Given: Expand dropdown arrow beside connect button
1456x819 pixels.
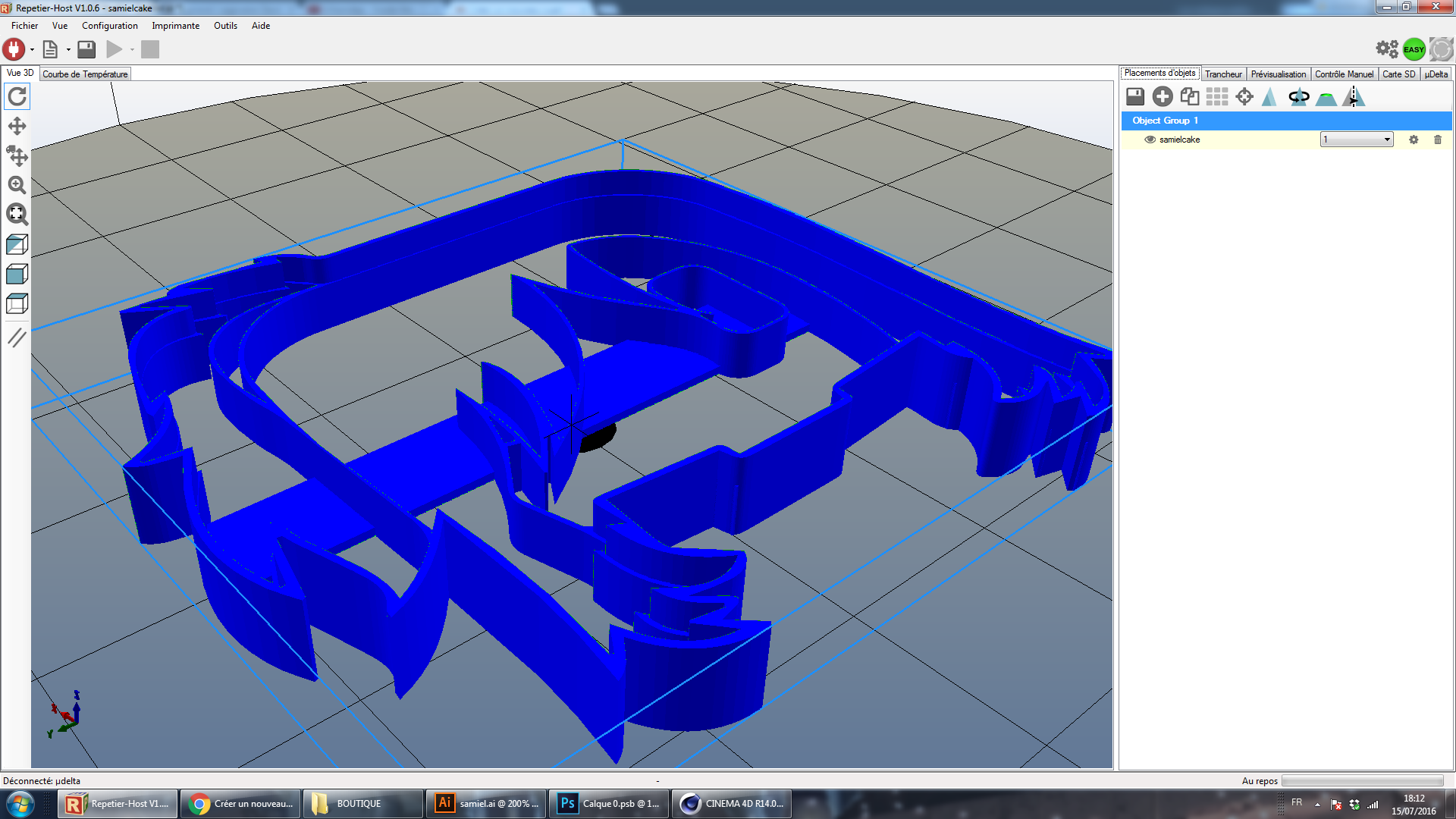Looking at the screenshot, I should (x=32, y=50).
